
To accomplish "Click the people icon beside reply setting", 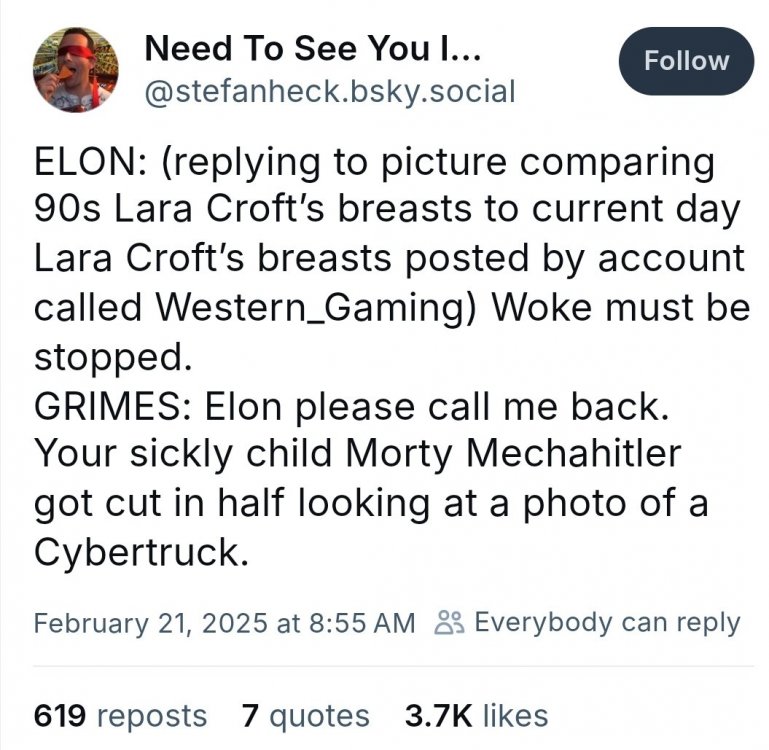I will 447,622.
